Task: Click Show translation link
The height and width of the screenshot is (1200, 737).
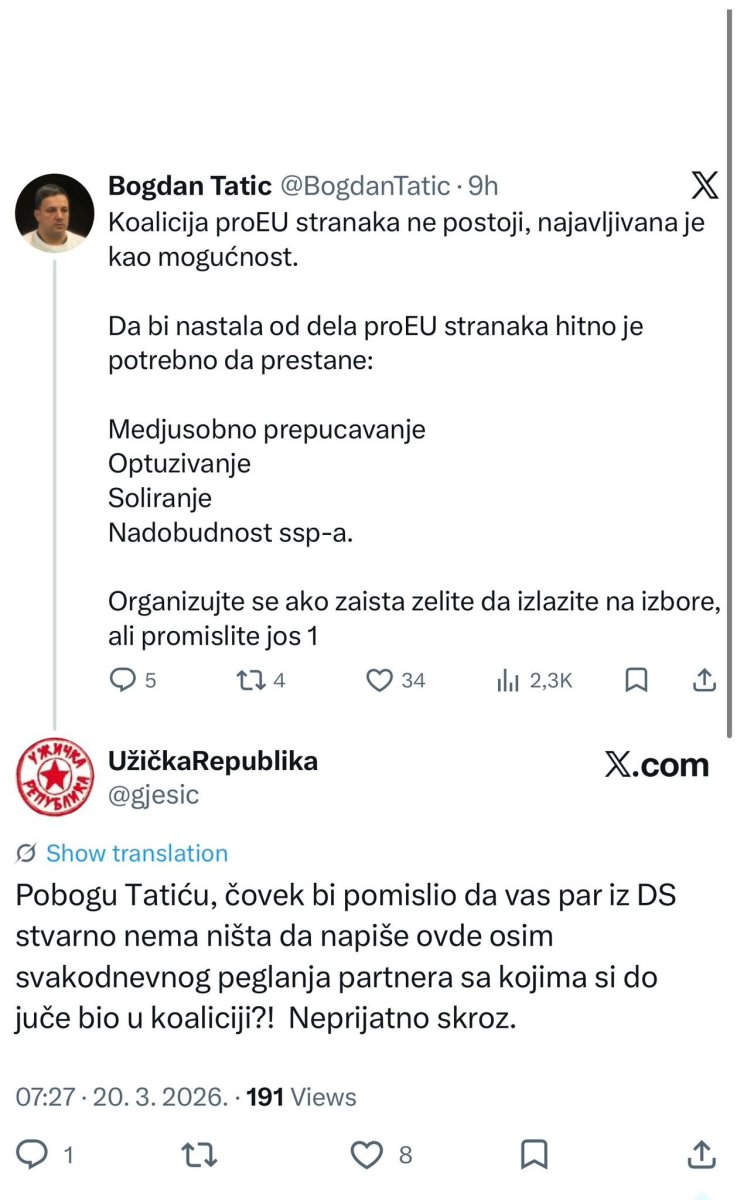Action: tap(137, 853)
